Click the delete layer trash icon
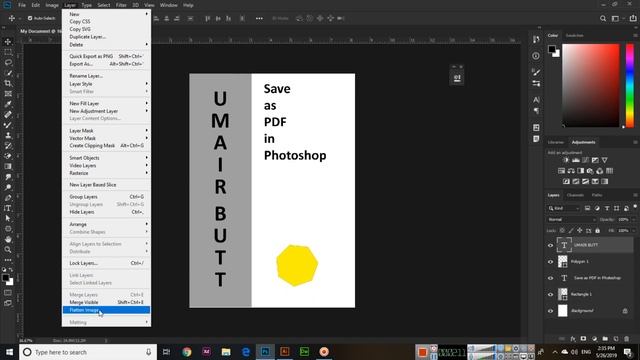This screenshot has height=360, width=640. tap(627, 339)
